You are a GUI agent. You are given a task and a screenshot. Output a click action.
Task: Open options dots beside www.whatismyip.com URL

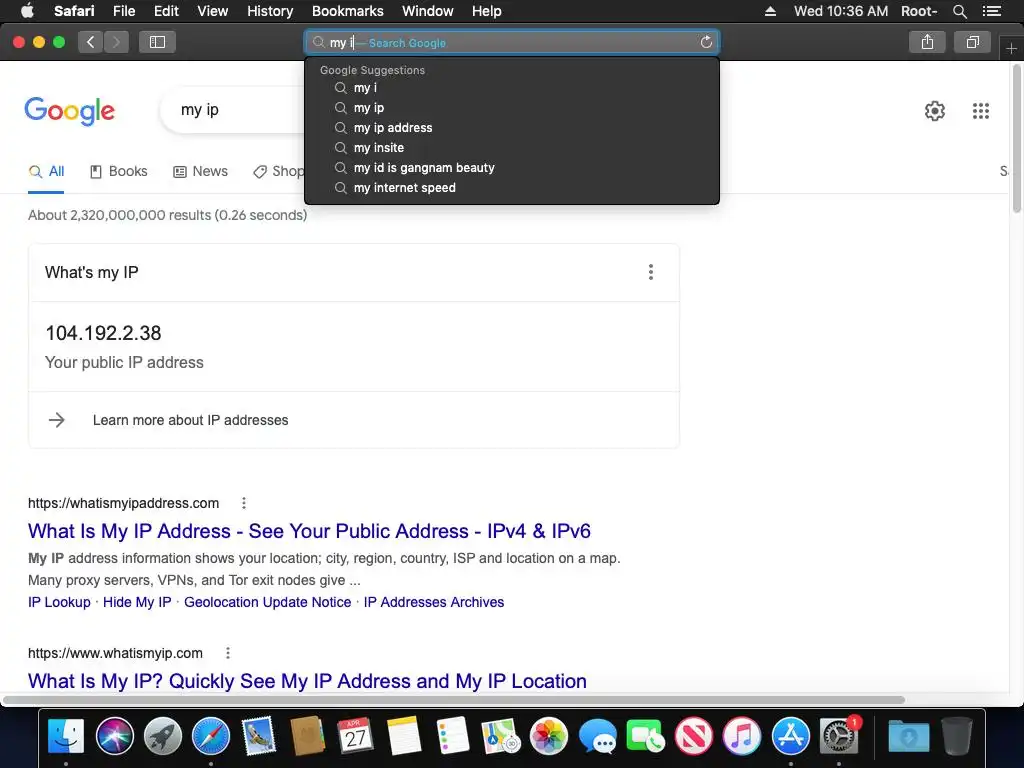227,653
